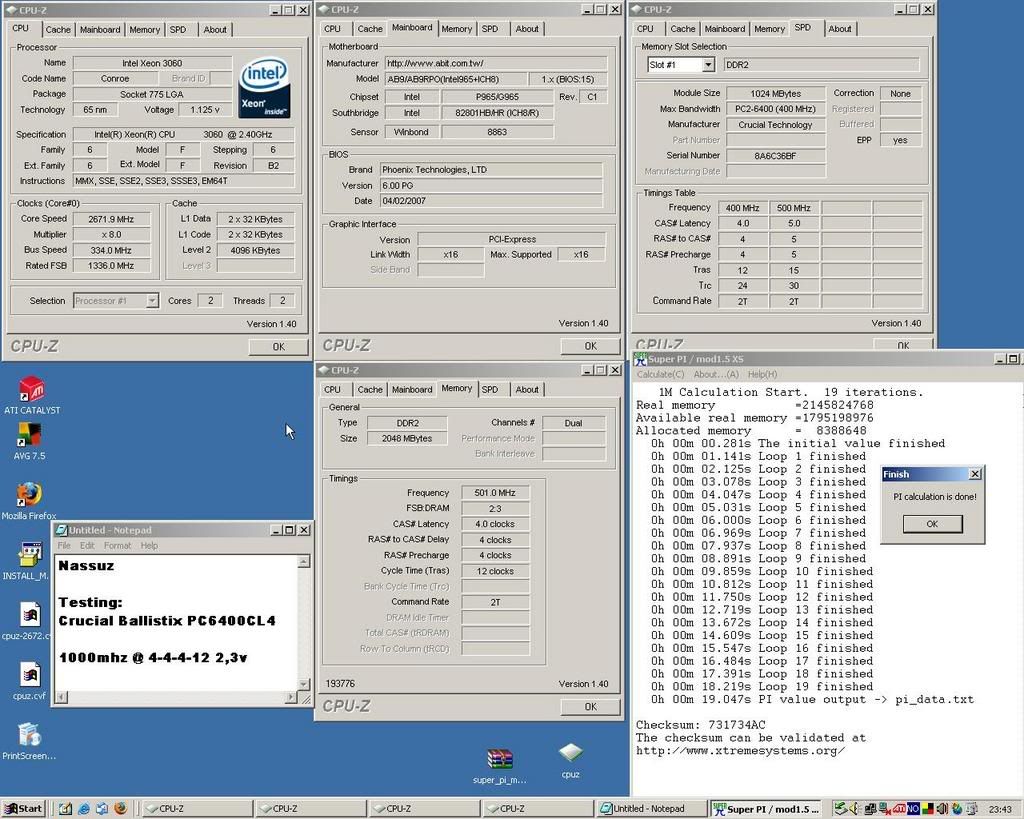Click the red ATI tray icon
The image size is (1024, 819).
(900, 809)
